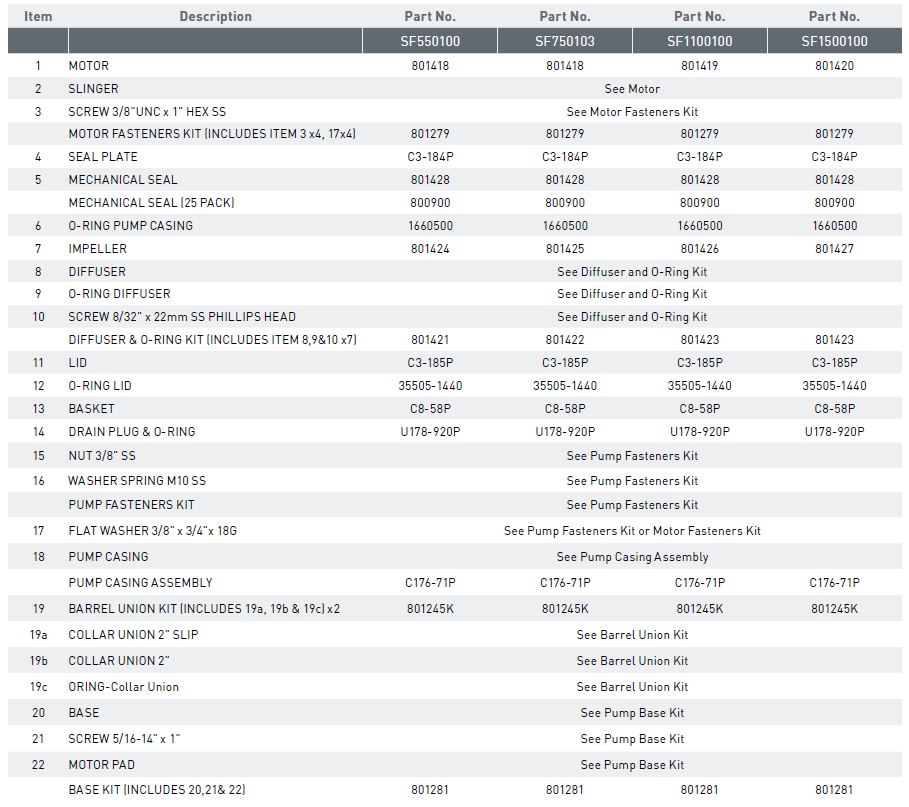Select diffuser kit part number 801422
The width and height of the screenshot is (909, 807).
pyautogui.click(x=565, y=340)
